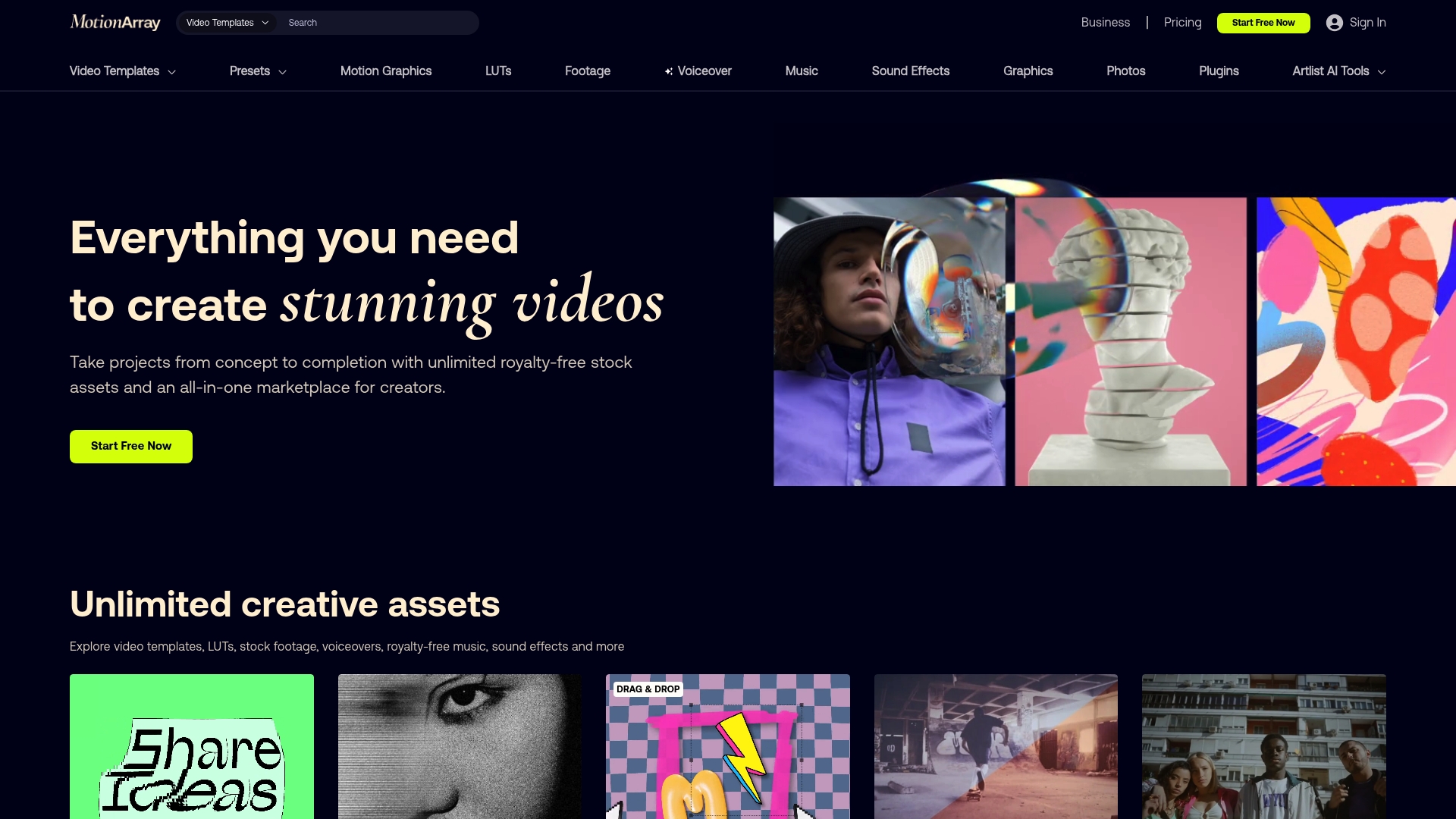
Task: Open the Pricing page
Action: [x=1182, y=23]
